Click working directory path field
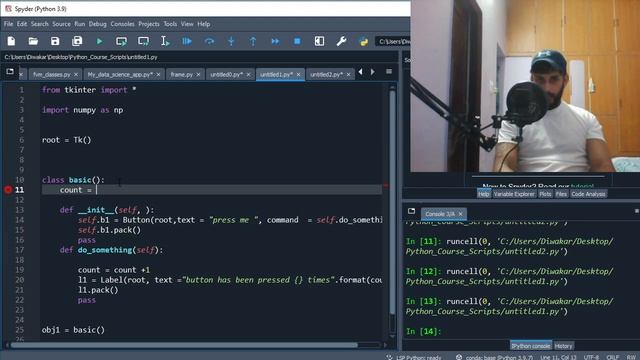This screenshot has height=360, width=640. [x=393, y=41]
